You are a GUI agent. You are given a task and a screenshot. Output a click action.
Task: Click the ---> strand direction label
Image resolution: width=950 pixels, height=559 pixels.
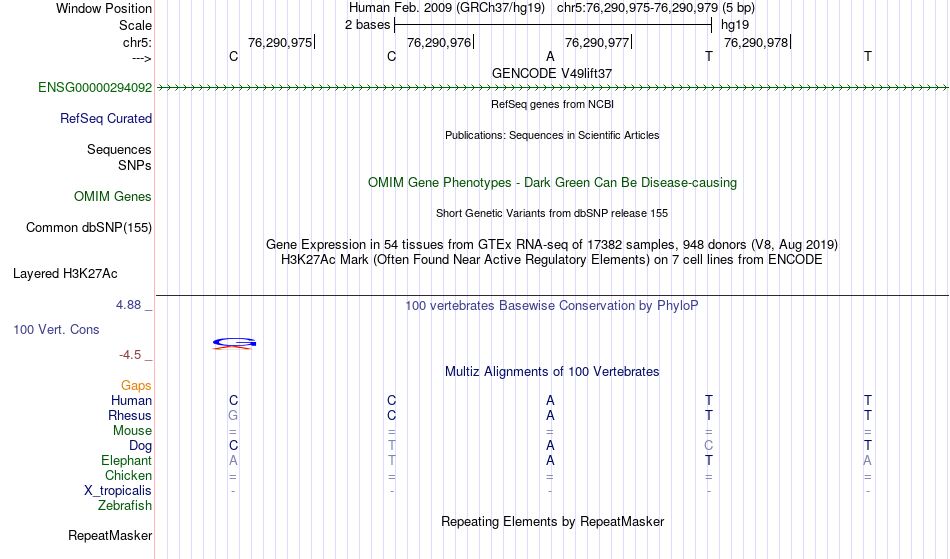coord(142,59)
